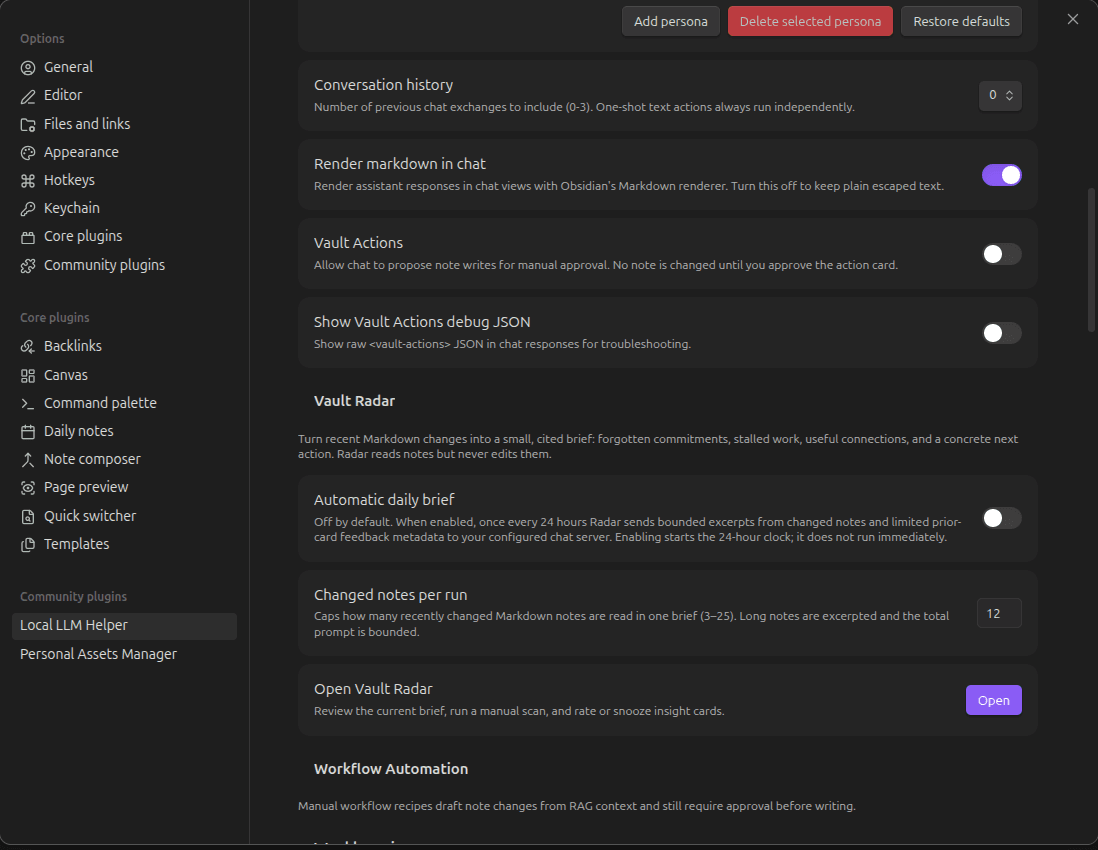Click the Conversation history title text
1098x850 pixels.
tap(383, 85)
